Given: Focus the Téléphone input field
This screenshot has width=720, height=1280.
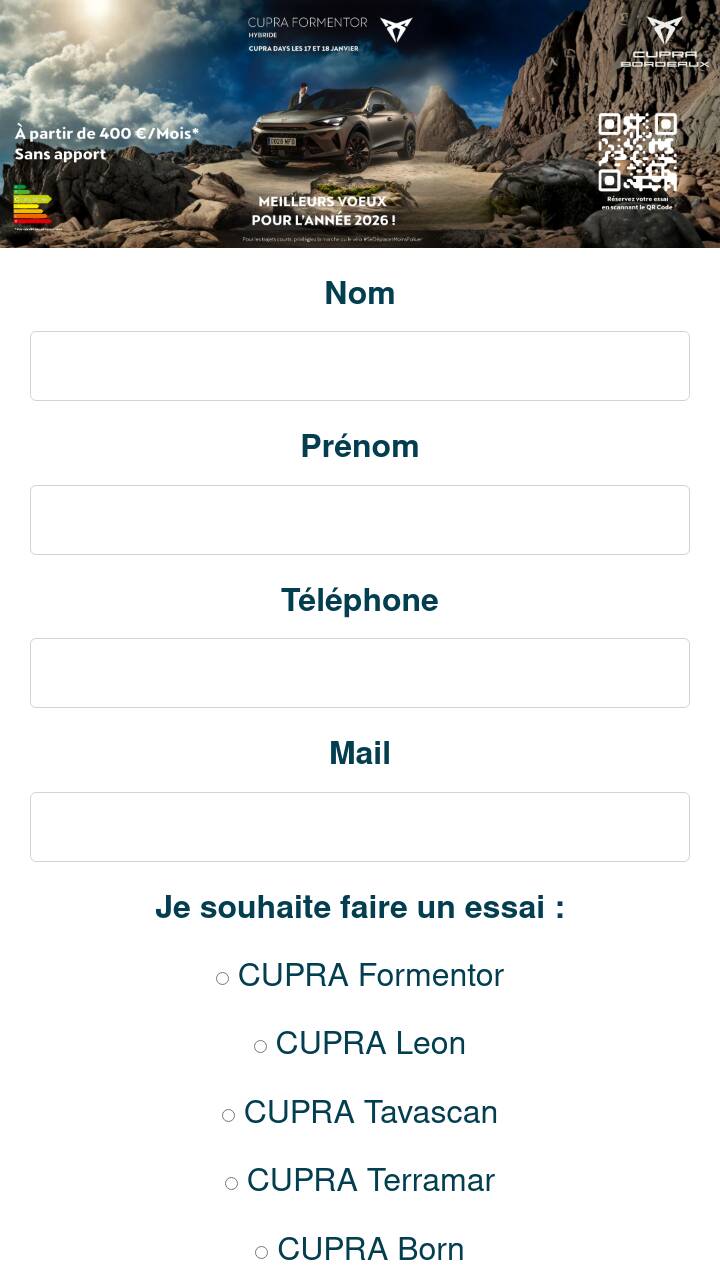Looking at the screenshot, I should pos(360,673).
